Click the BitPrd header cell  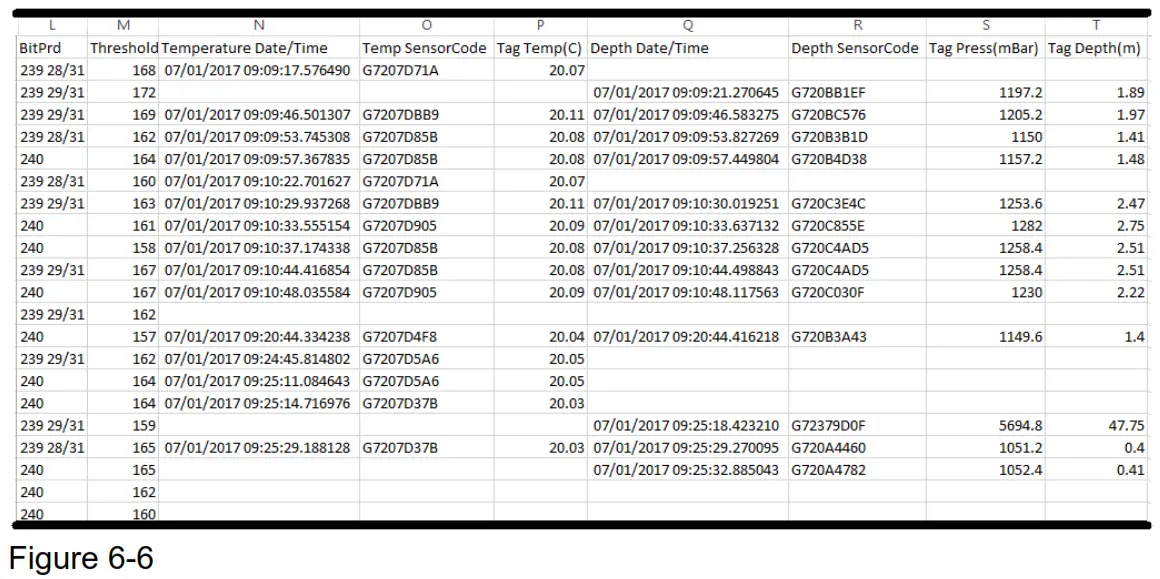tap(32, 45)
